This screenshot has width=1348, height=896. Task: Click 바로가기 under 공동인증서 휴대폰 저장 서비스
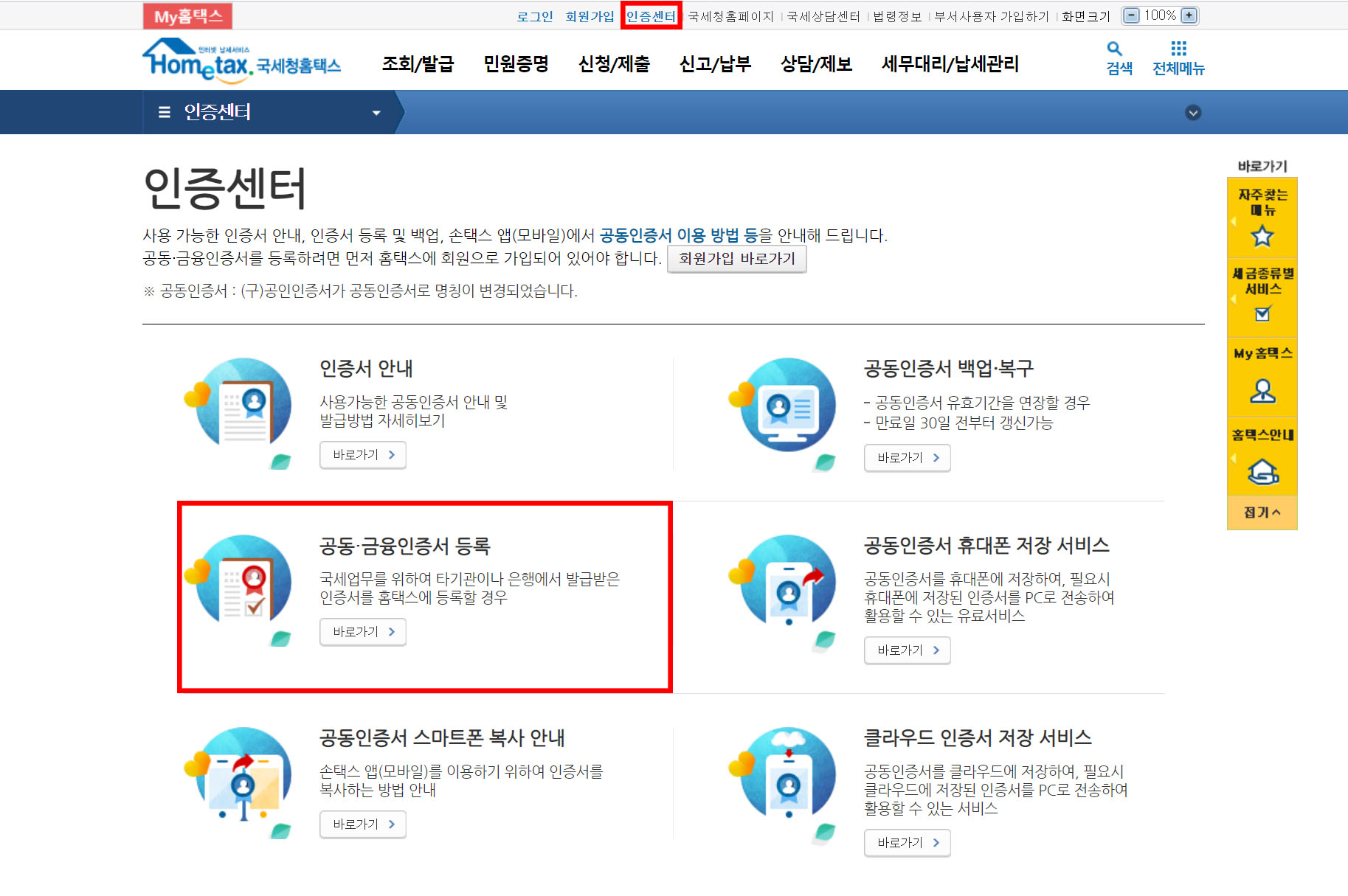(908, 650)
